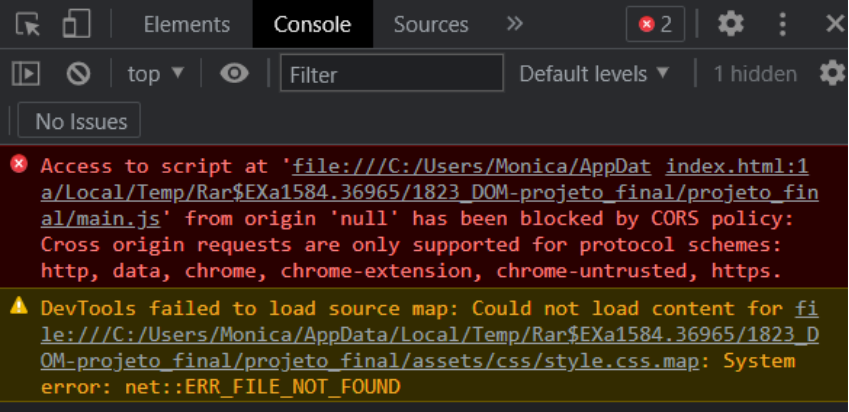
Task: Clear the console
Action: pos(79,74)
